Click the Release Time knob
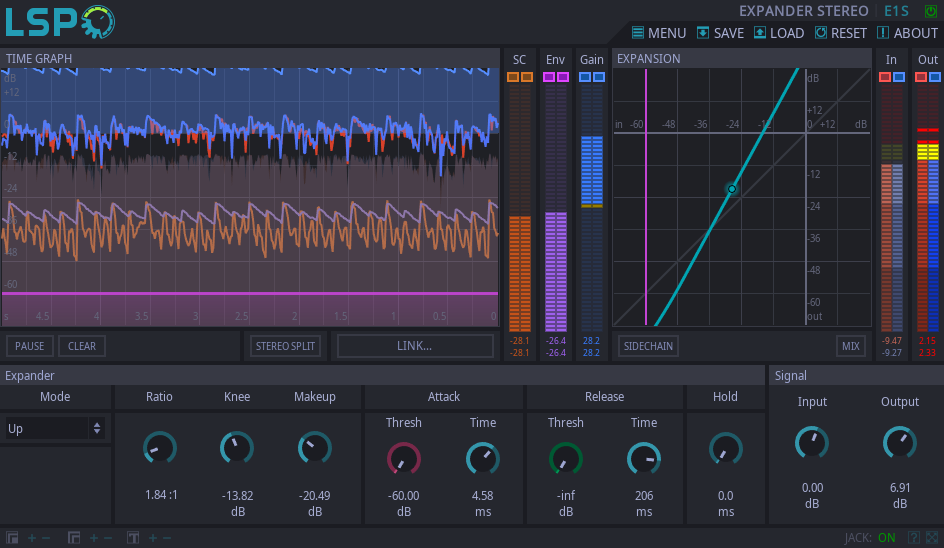Screen dimensions: 944x548 pyautogui.click(x=644, y=459)
